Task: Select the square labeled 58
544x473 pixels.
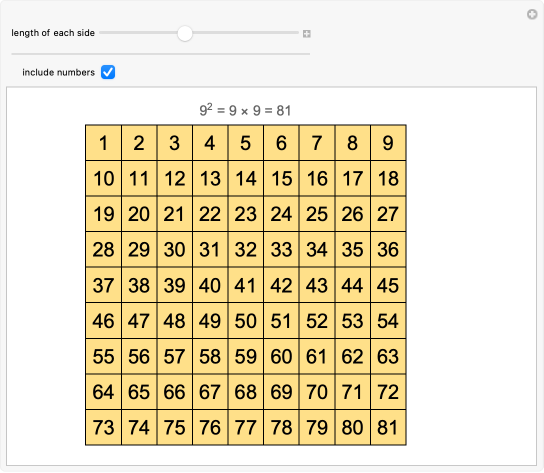Action: tap(210, 356)
